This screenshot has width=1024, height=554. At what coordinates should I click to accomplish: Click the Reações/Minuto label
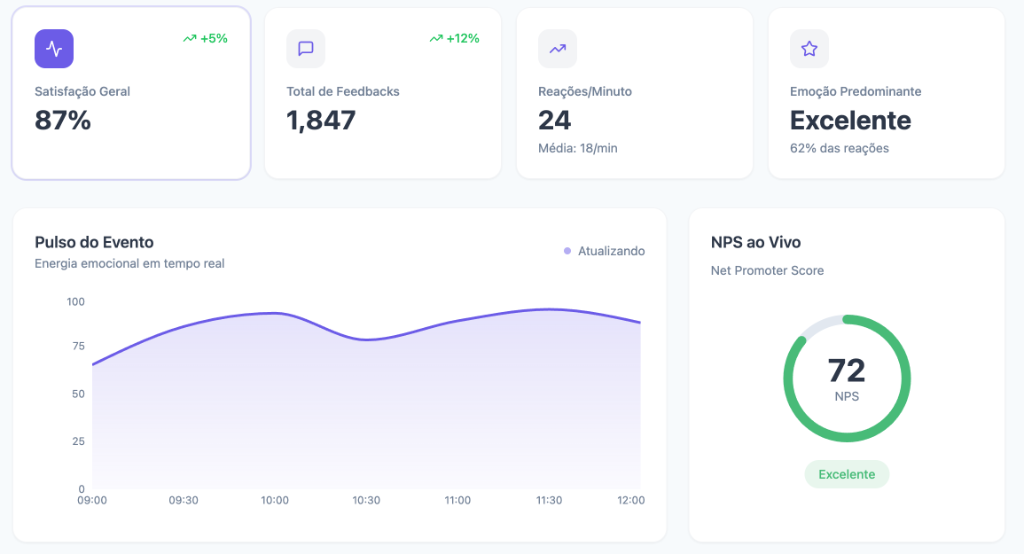click(585, 91)
